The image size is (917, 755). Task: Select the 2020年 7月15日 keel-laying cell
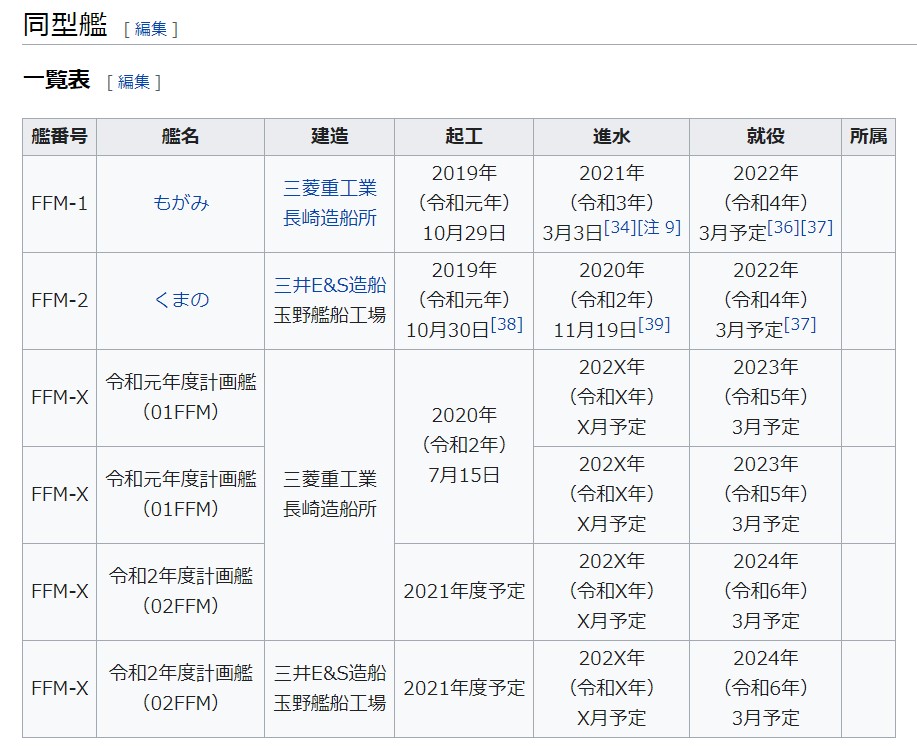tap(464, 446)
